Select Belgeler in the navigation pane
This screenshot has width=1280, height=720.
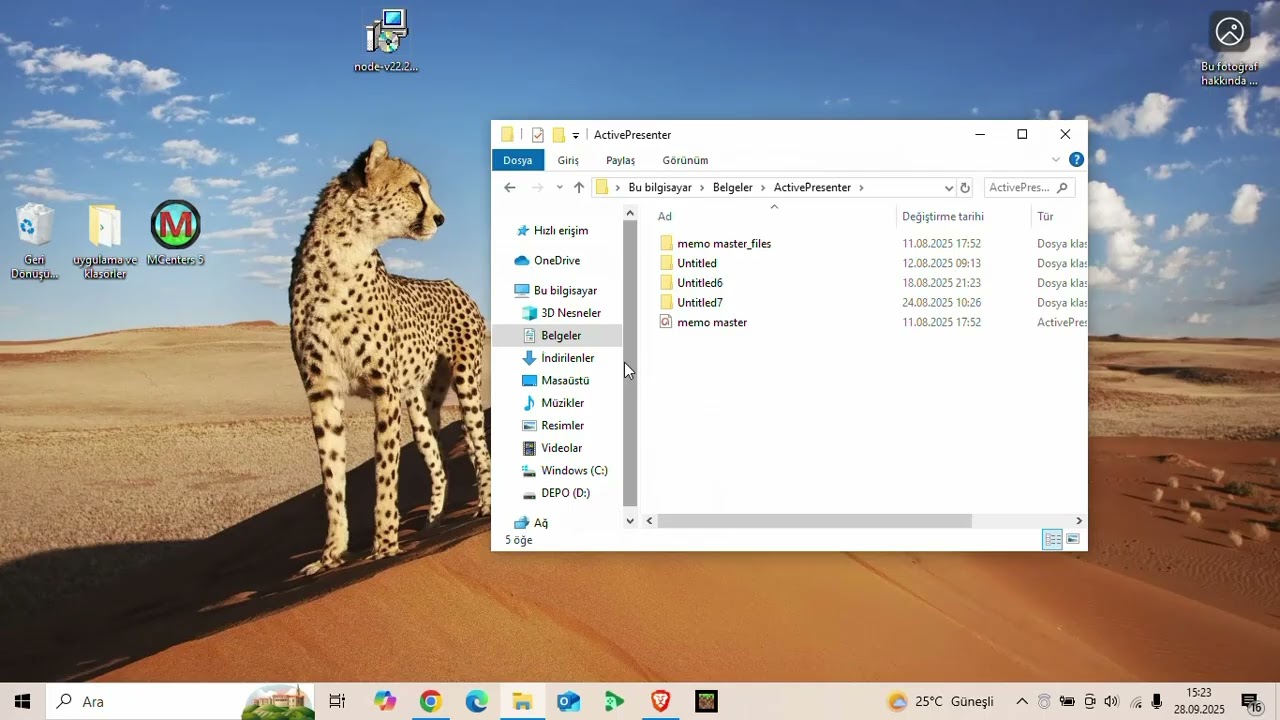click(x=557, y=336)
